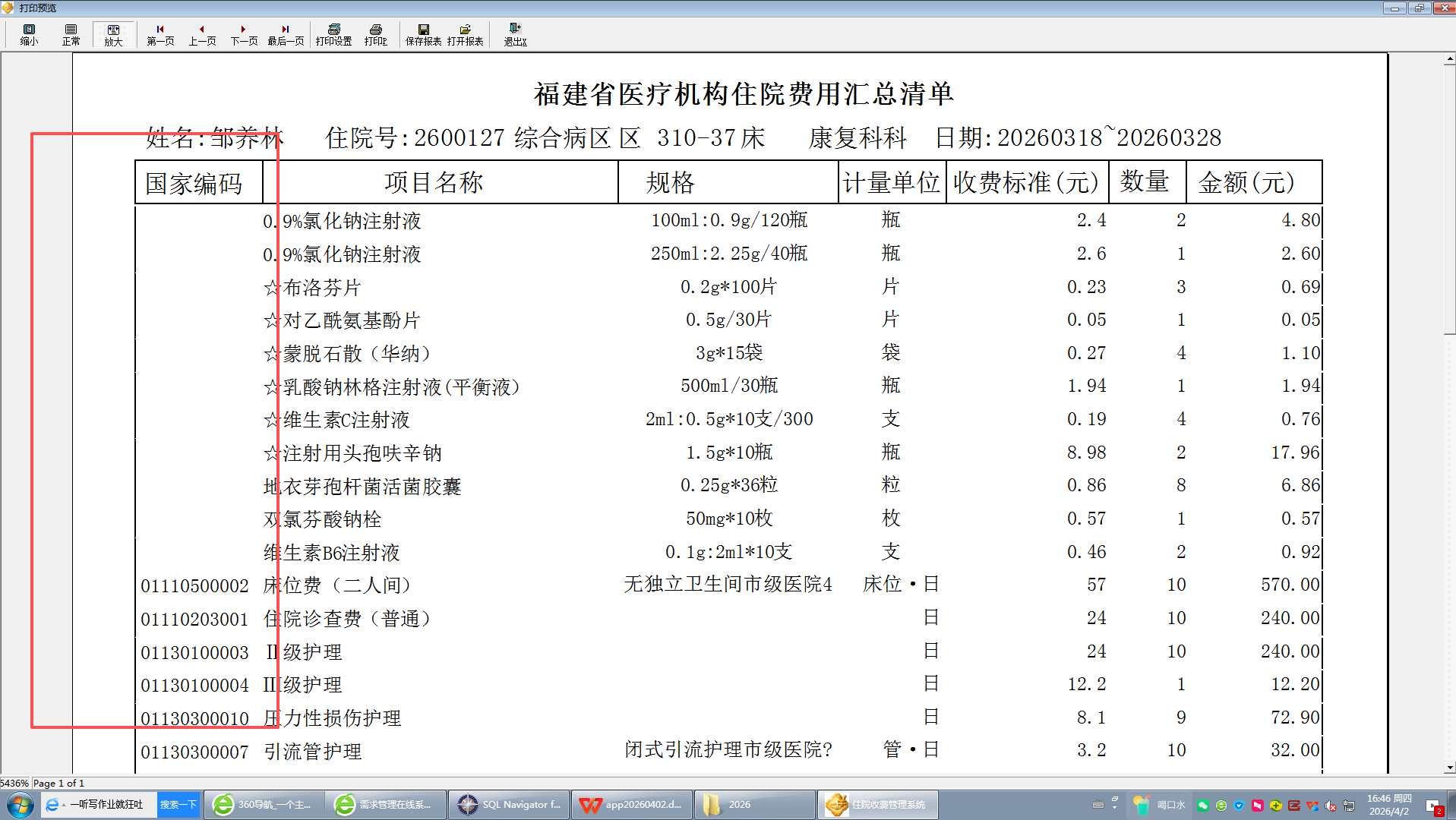Click the amount 72.90
Screen dimensions: 1456x820
tap(1296, 717)
